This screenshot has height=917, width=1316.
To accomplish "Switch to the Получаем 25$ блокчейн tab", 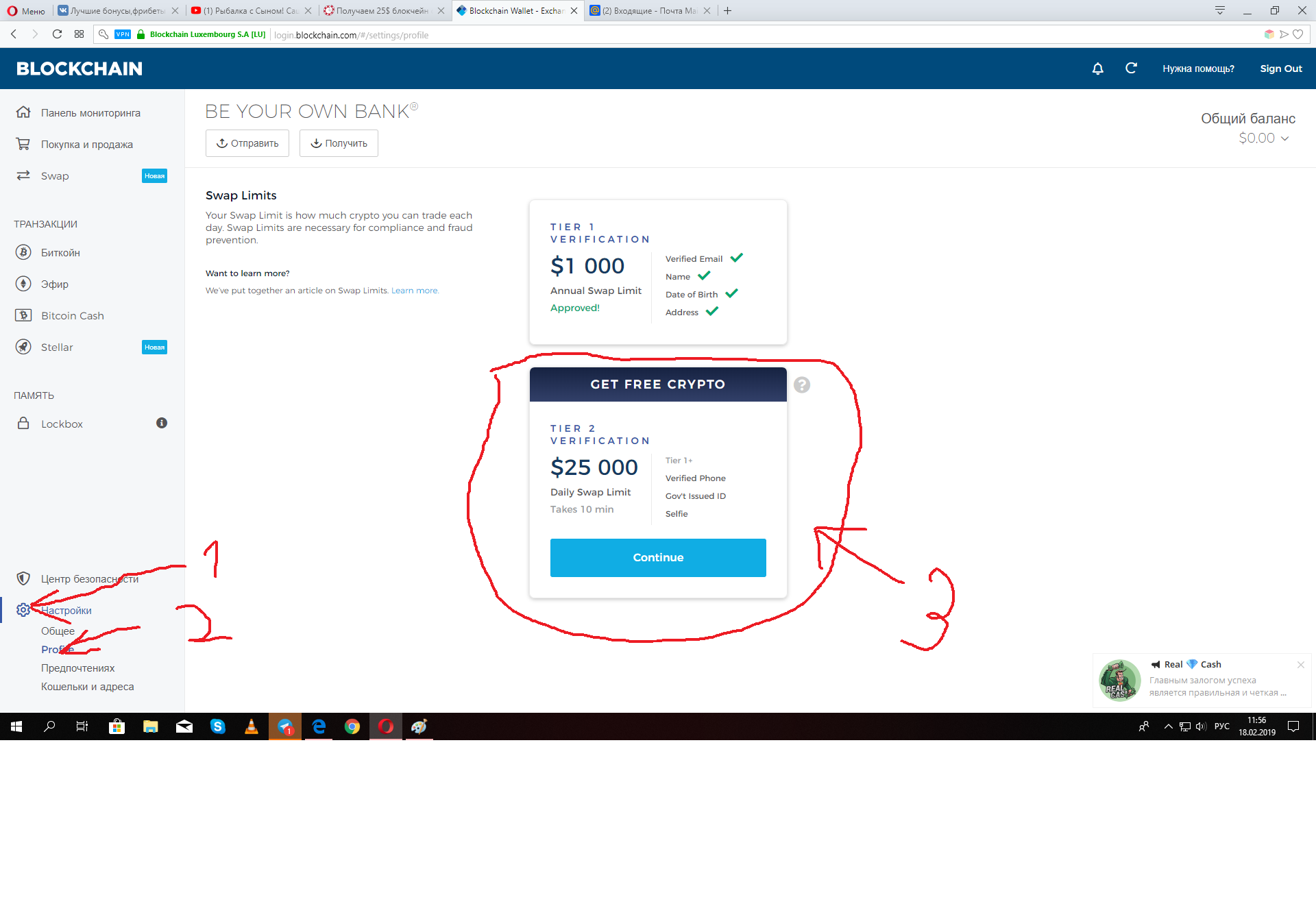I will [x=384, y=10].
